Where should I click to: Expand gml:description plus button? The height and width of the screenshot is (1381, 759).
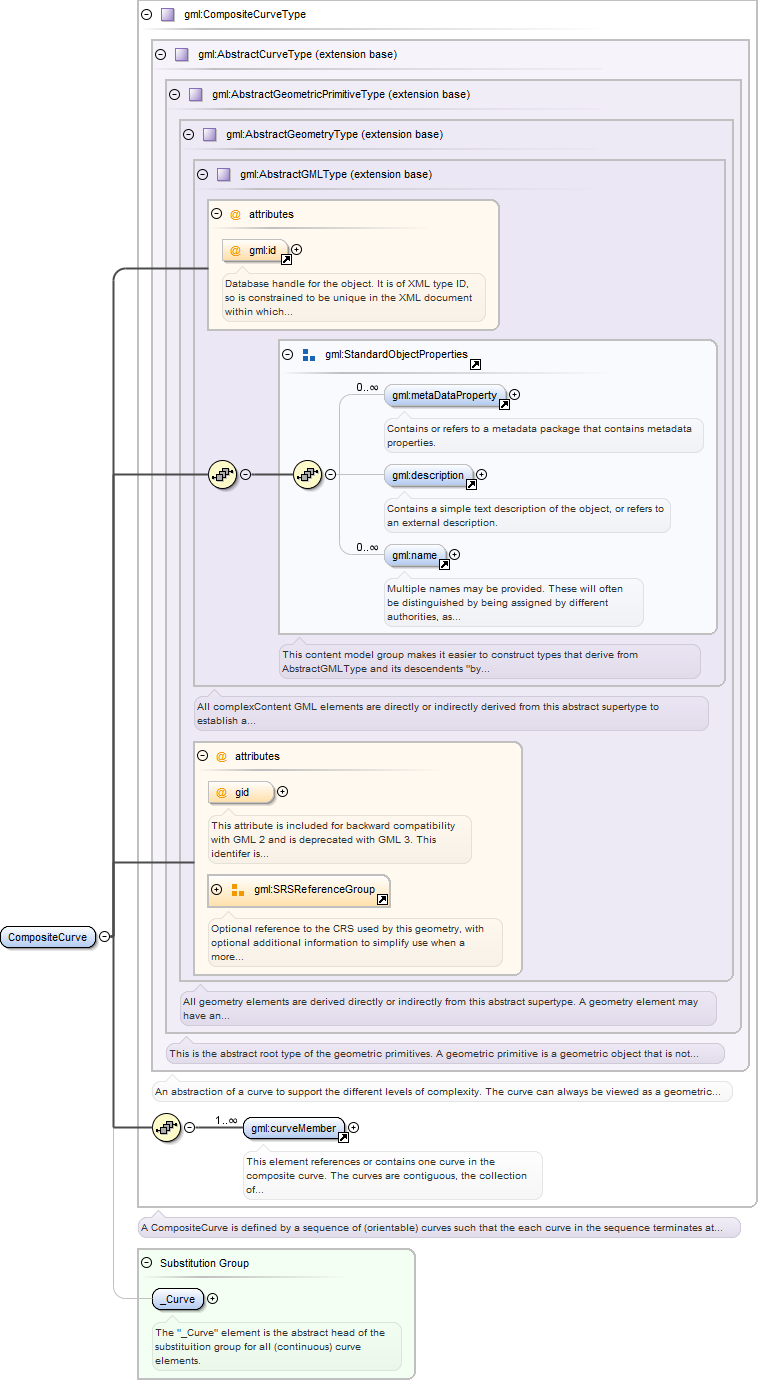[482, 475]
